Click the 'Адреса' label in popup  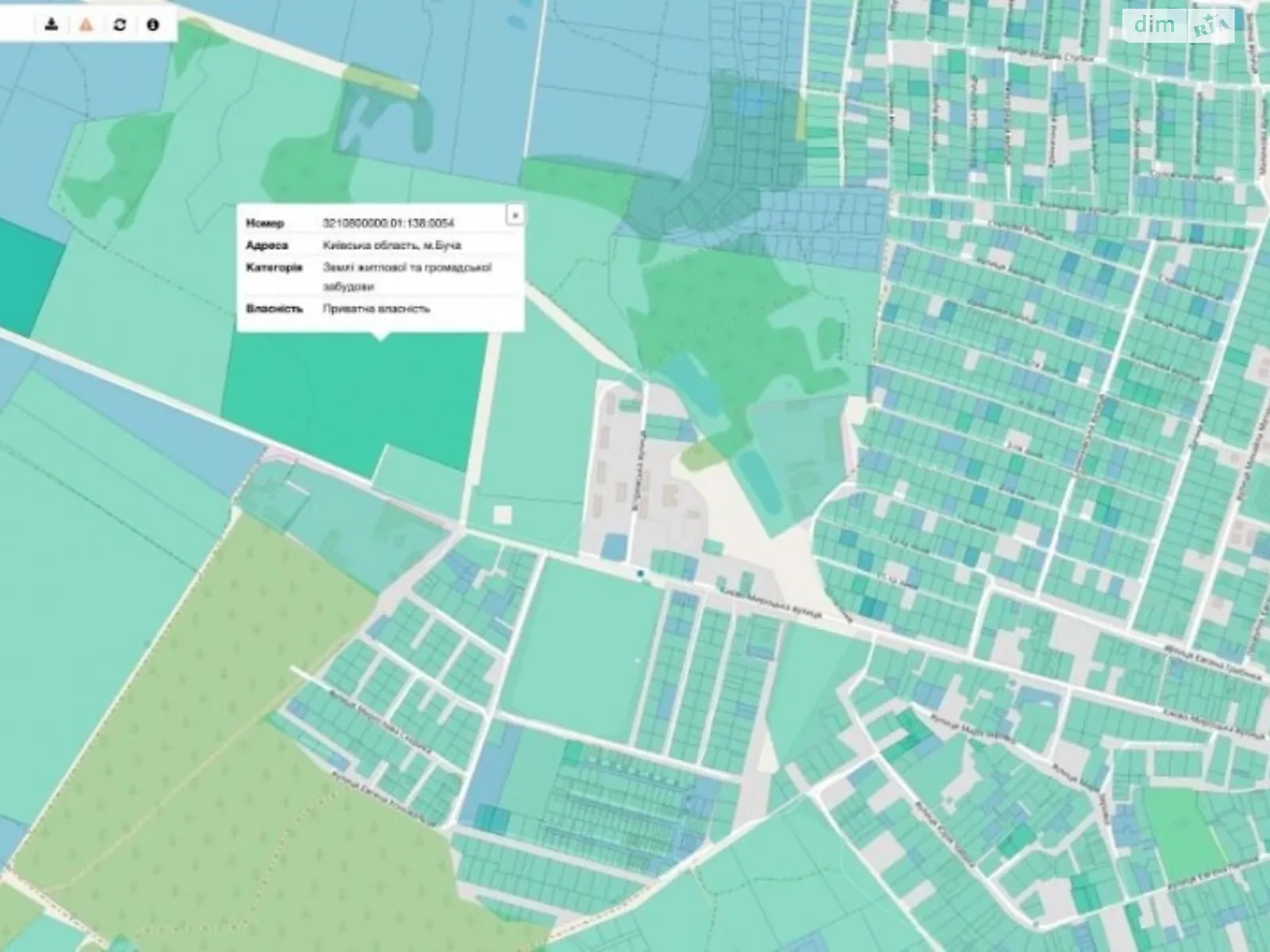click(267, 245)
